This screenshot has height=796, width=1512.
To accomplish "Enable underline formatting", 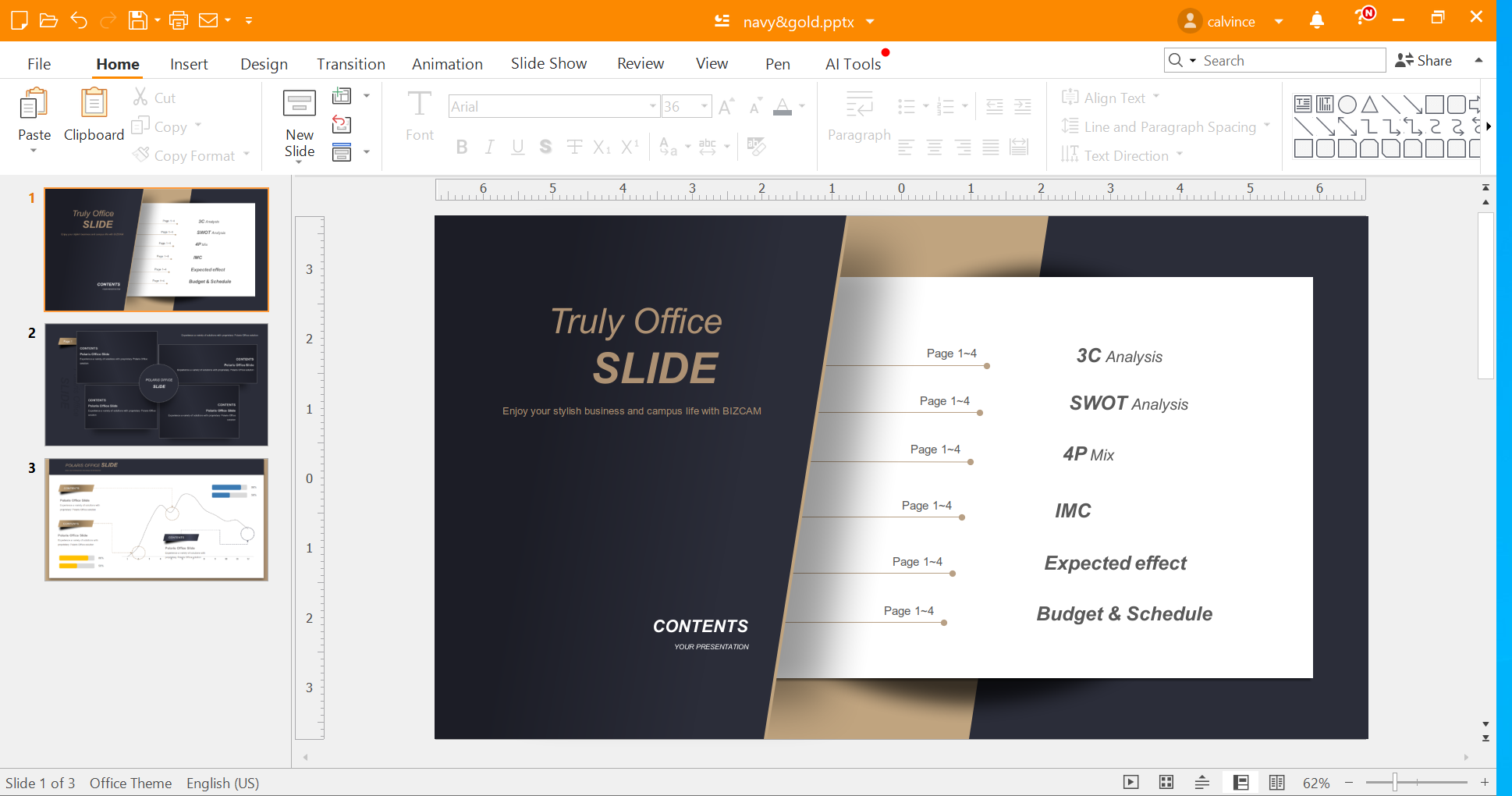I will tap(517, 146).
